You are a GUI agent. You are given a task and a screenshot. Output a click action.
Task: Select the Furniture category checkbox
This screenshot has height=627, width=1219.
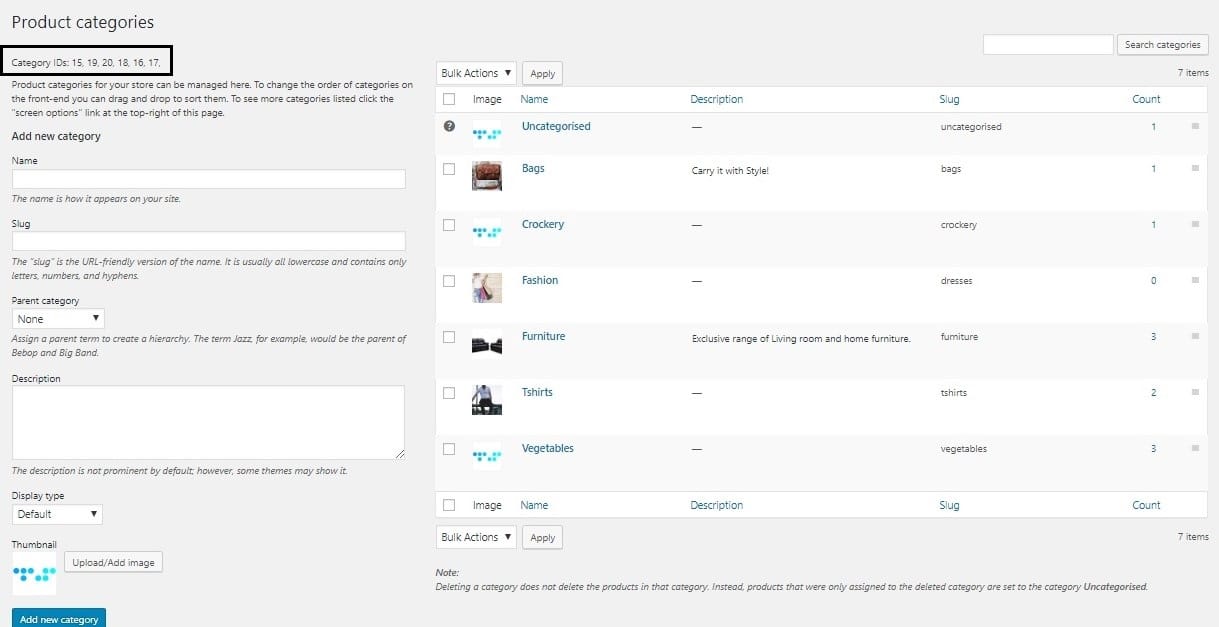pyautogui.click(x=449, y=337)
